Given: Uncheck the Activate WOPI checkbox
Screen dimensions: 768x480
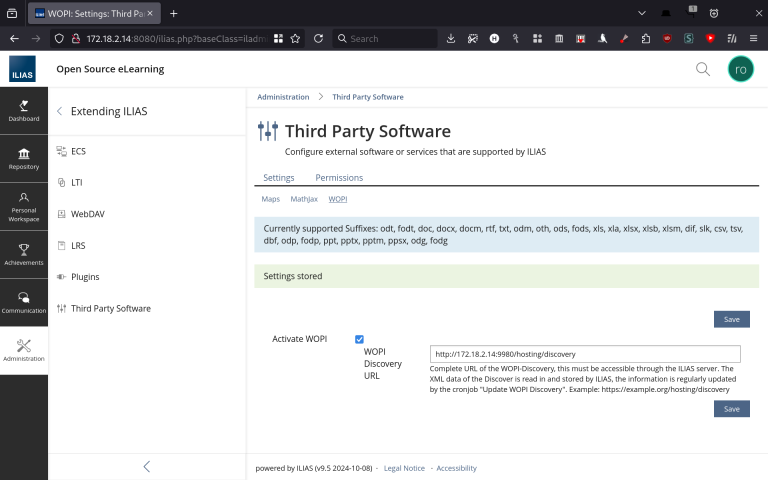Looking at the screenshot, I should (x=359, y=340).
